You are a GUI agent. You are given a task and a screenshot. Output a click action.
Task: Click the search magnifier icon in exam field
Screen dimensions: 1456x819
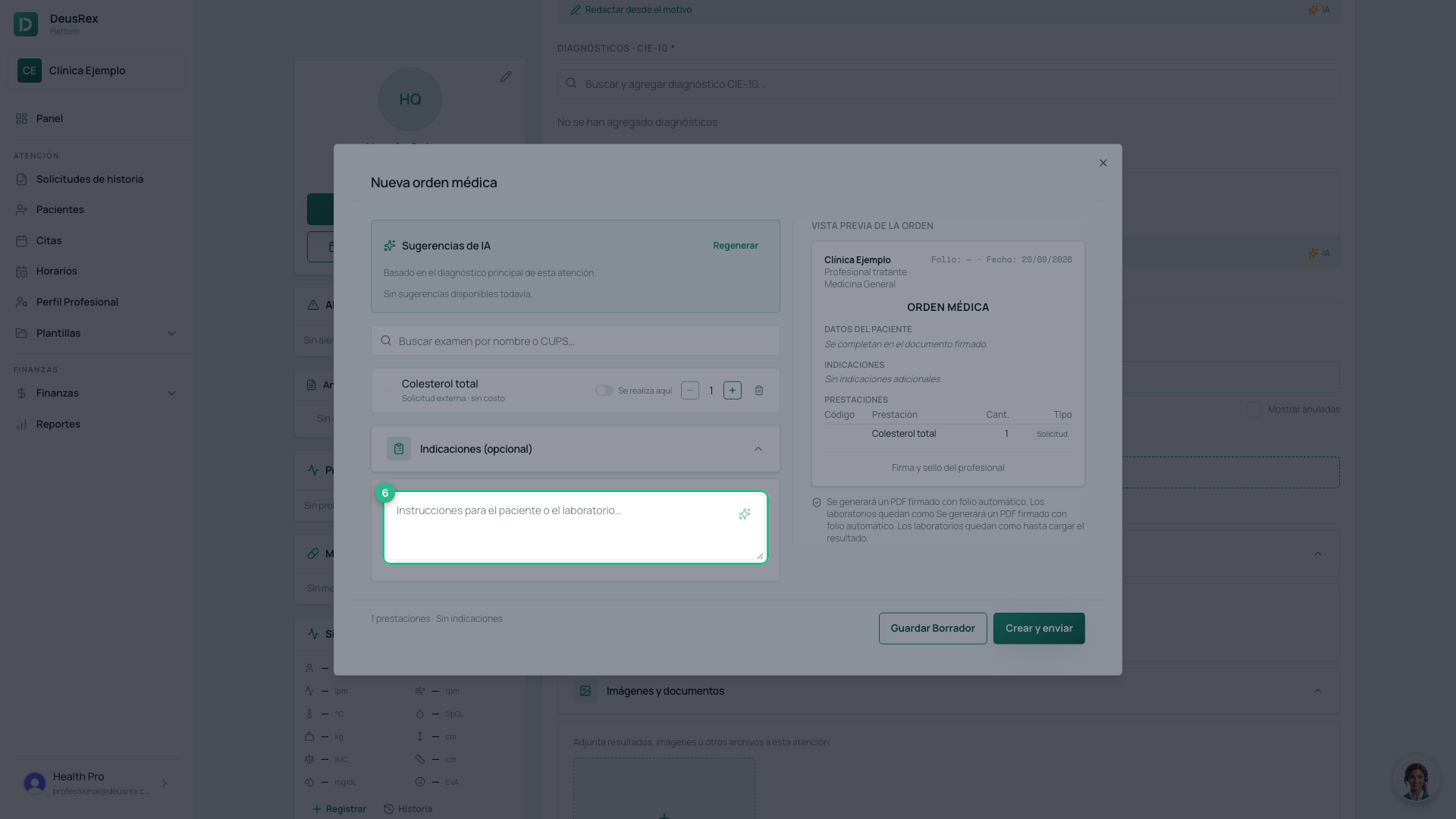tap(386, 340)
